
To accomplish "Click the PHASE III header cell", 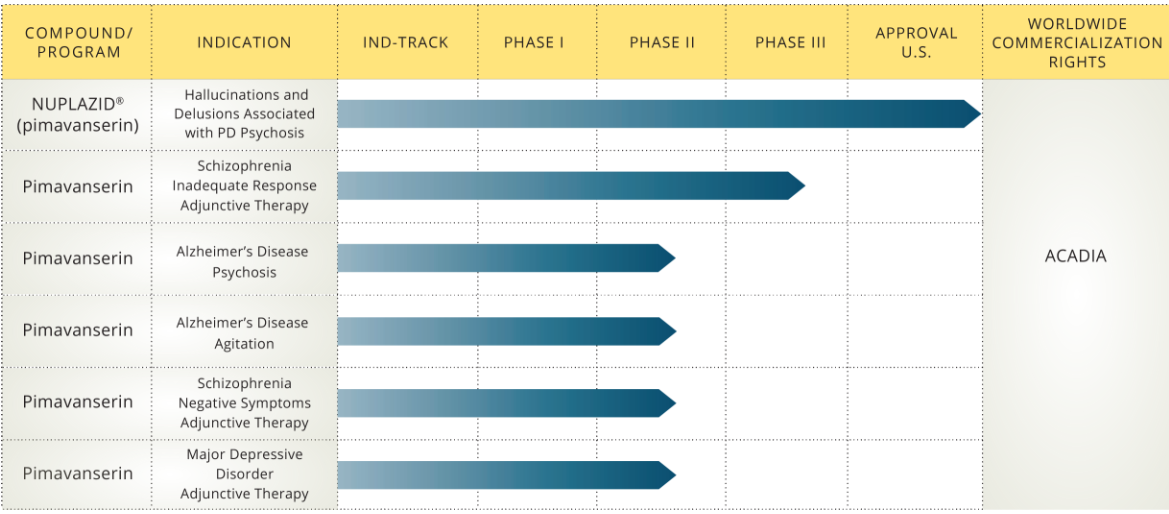I will click(x=790, y=42).
